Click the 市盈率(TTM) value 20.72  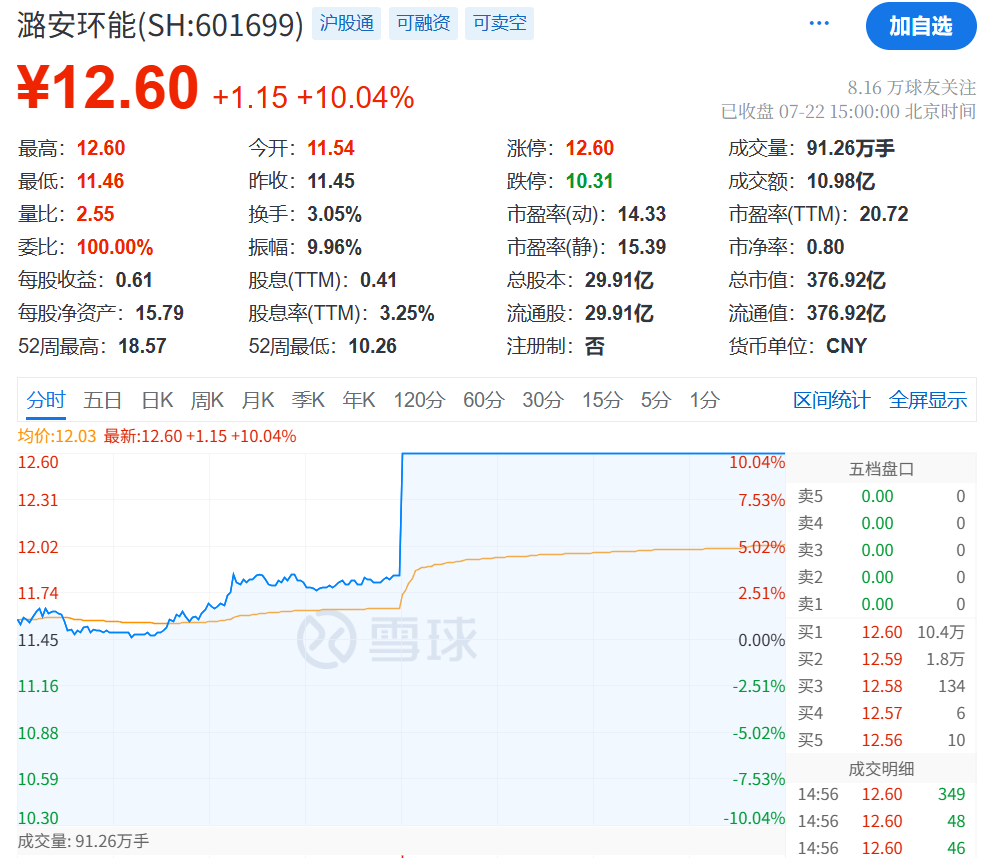884,214
